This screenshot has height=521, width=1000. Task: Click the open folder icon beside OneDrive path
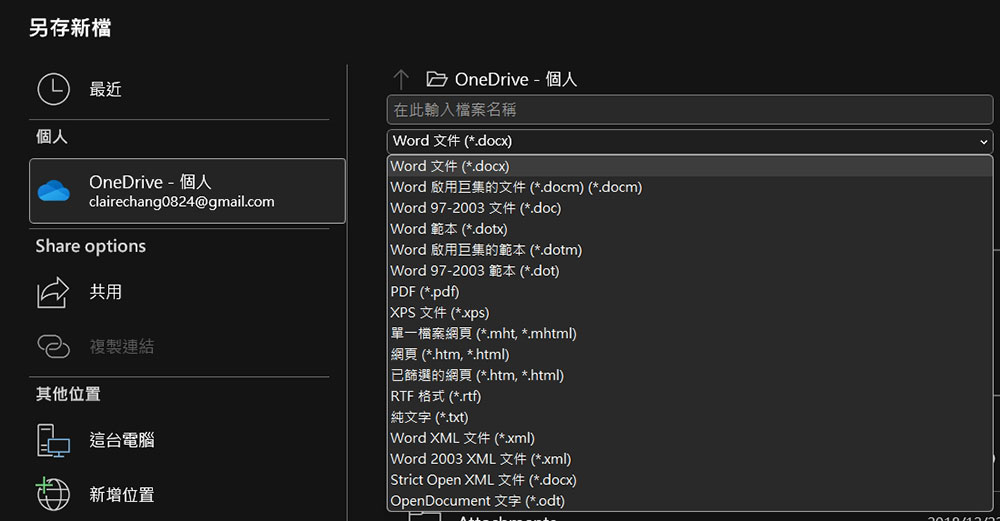436,79
